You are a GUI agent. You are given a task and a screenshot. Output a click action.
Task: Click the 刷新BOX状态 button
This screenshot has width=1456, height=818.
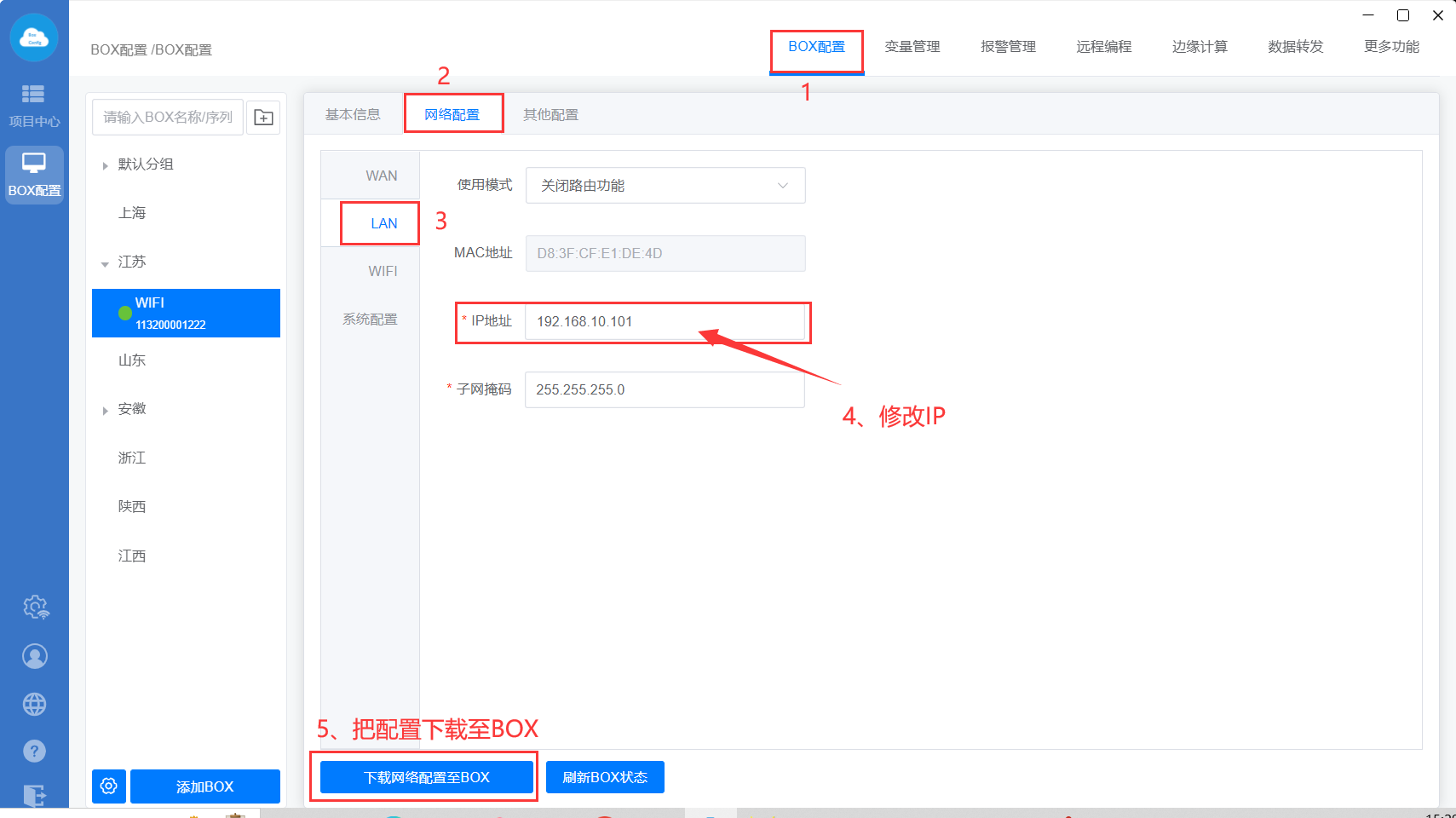605,777
